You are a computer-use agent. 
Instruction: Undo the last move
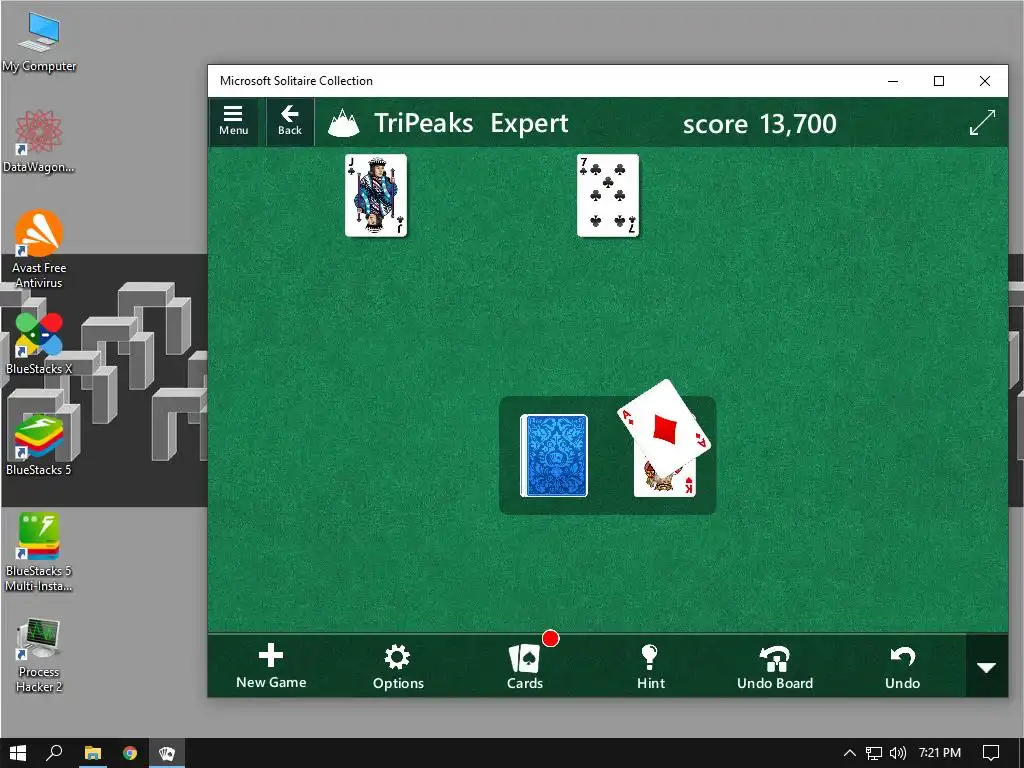902,666
